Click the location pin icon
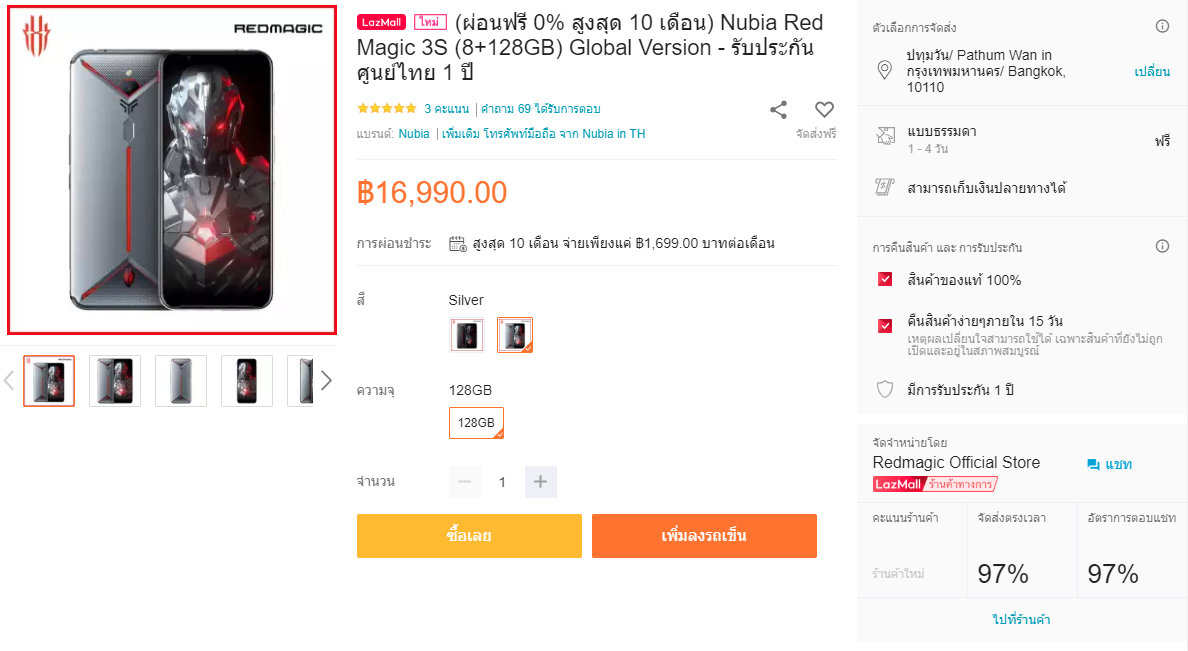 point(884,70)
